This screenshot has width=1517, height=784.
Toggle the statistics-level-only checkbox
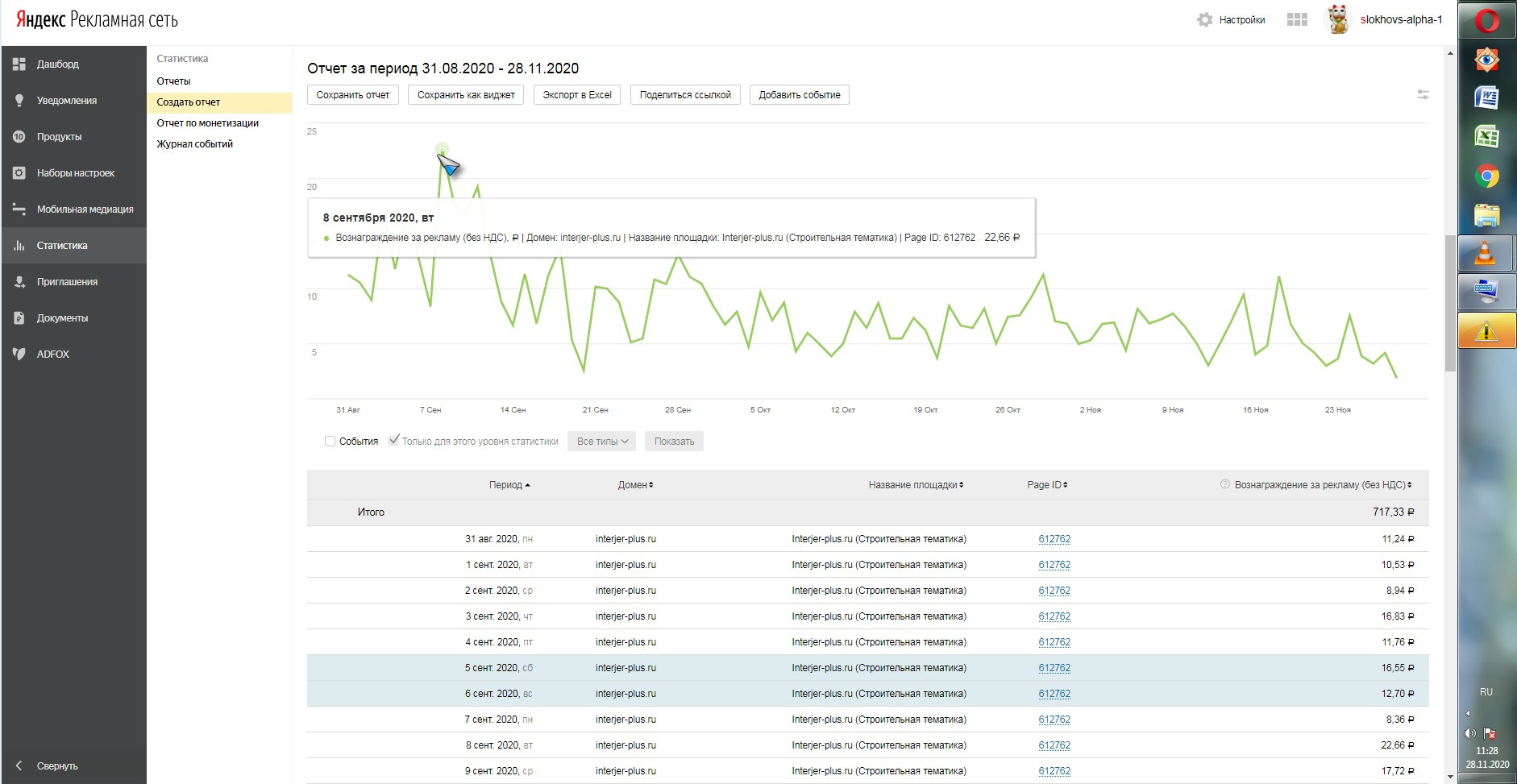point(394,441)
